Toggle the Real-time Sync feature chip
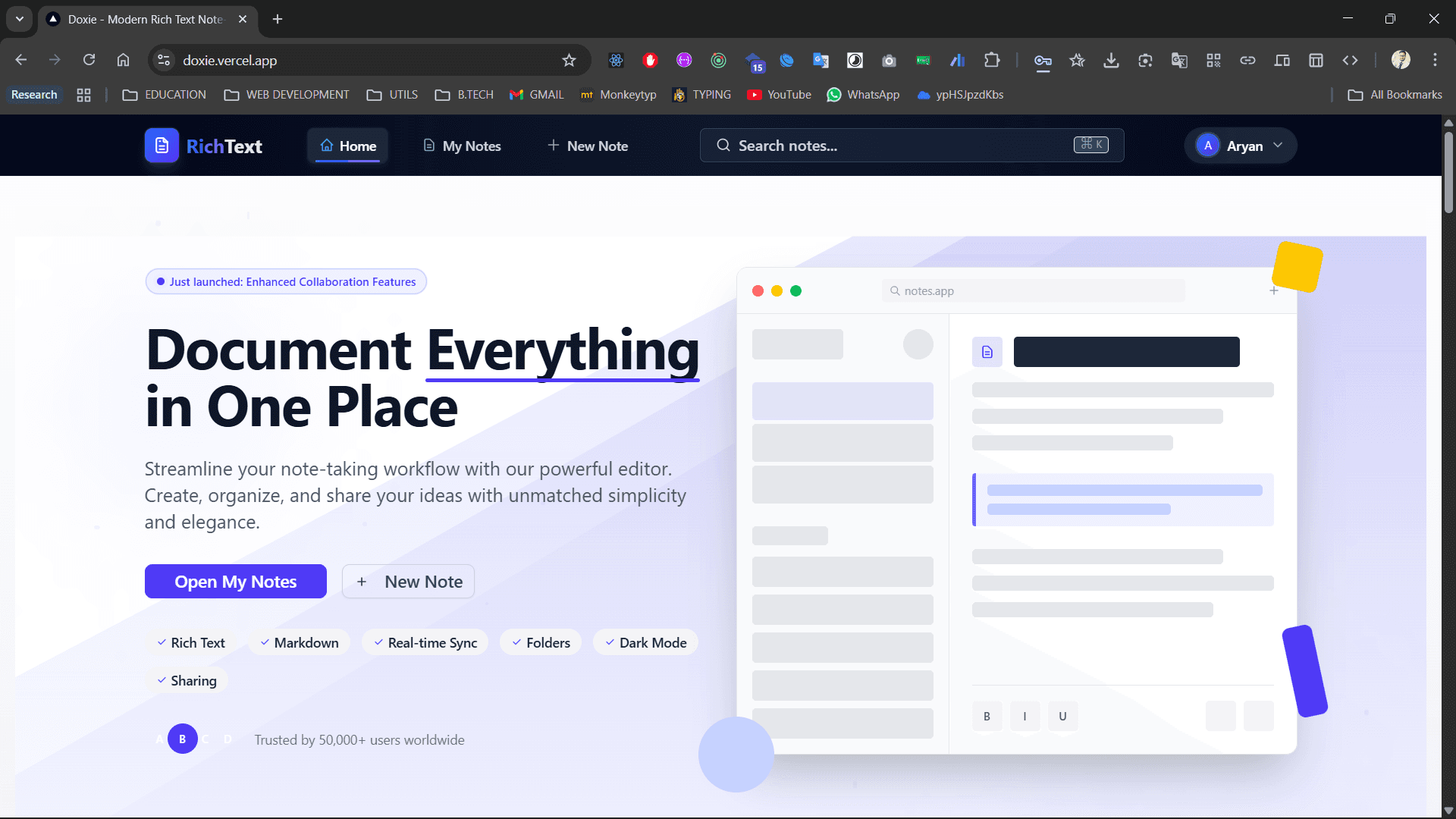The image size is (1456, 819). point(425,643)
